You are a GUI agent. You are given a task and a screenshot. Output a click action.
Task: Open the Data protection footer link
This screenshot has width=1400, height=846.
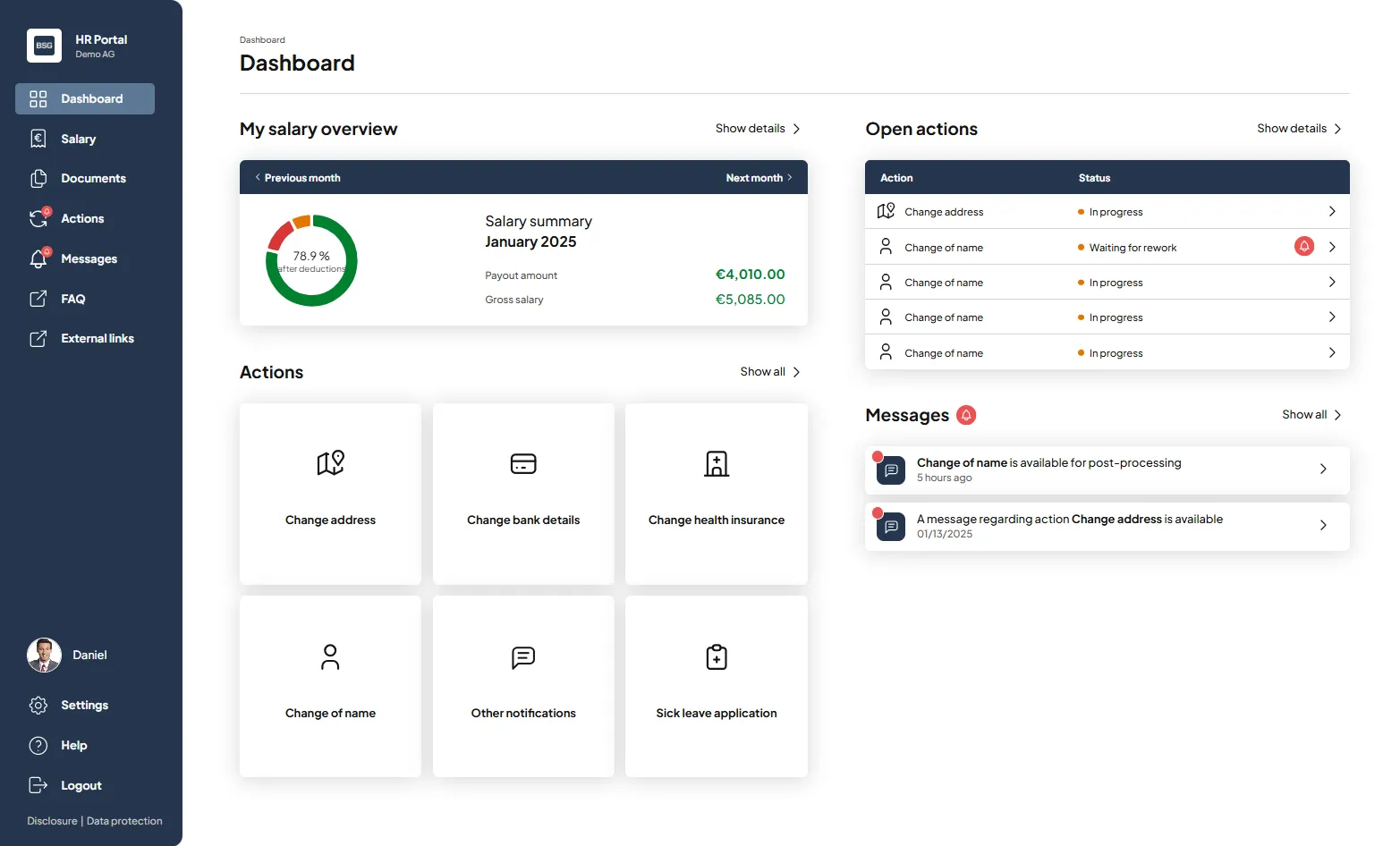[x=124, y=821]
